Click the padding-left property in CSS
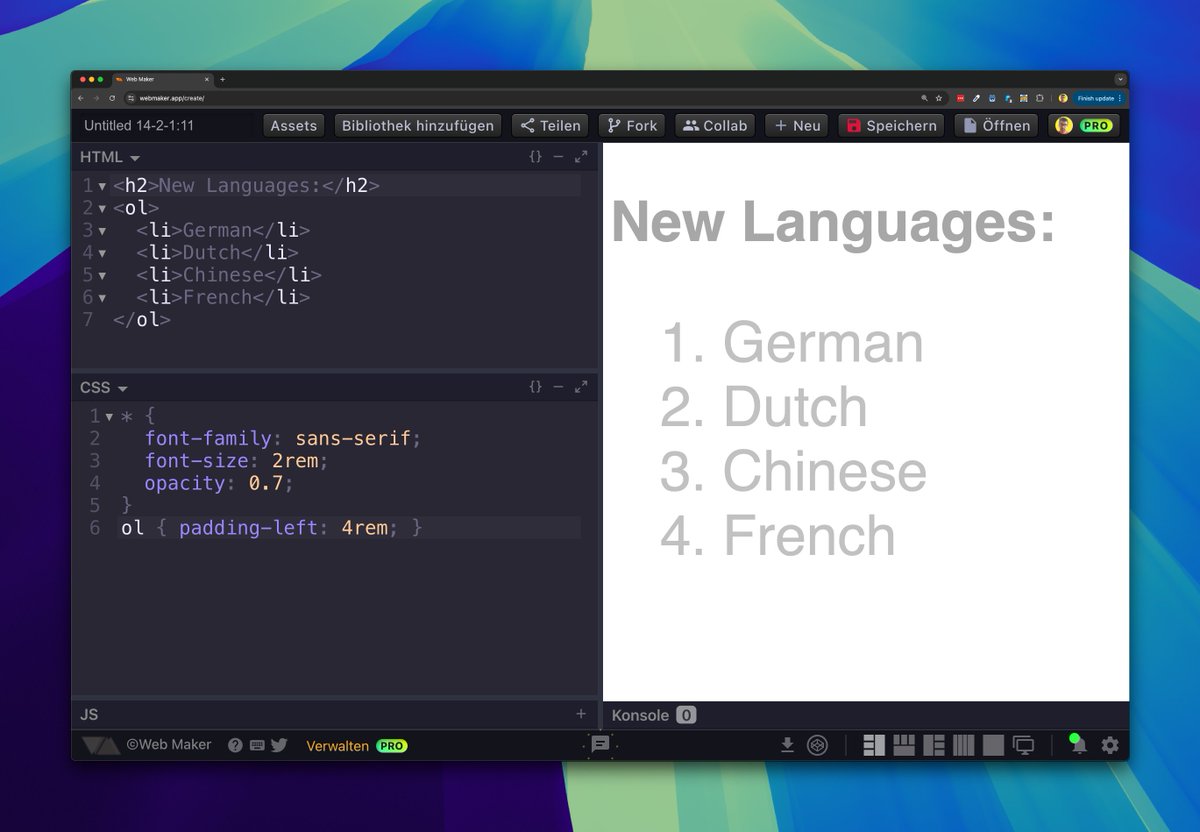The width and height of the screenshot is (1200, 832). (x=250, y=527)
